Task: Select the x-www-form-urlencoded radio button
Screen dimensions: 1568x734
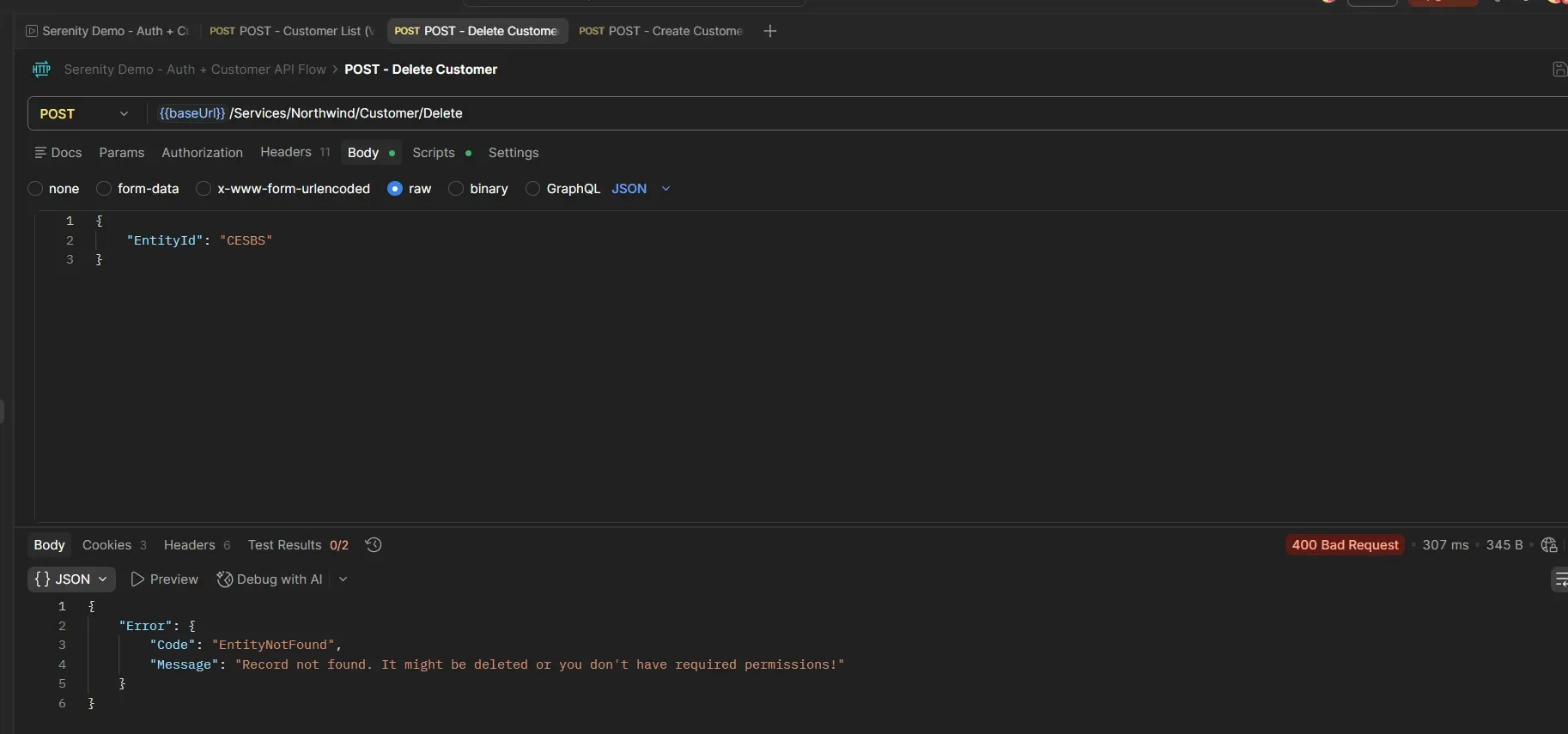Action: point(204,189)
